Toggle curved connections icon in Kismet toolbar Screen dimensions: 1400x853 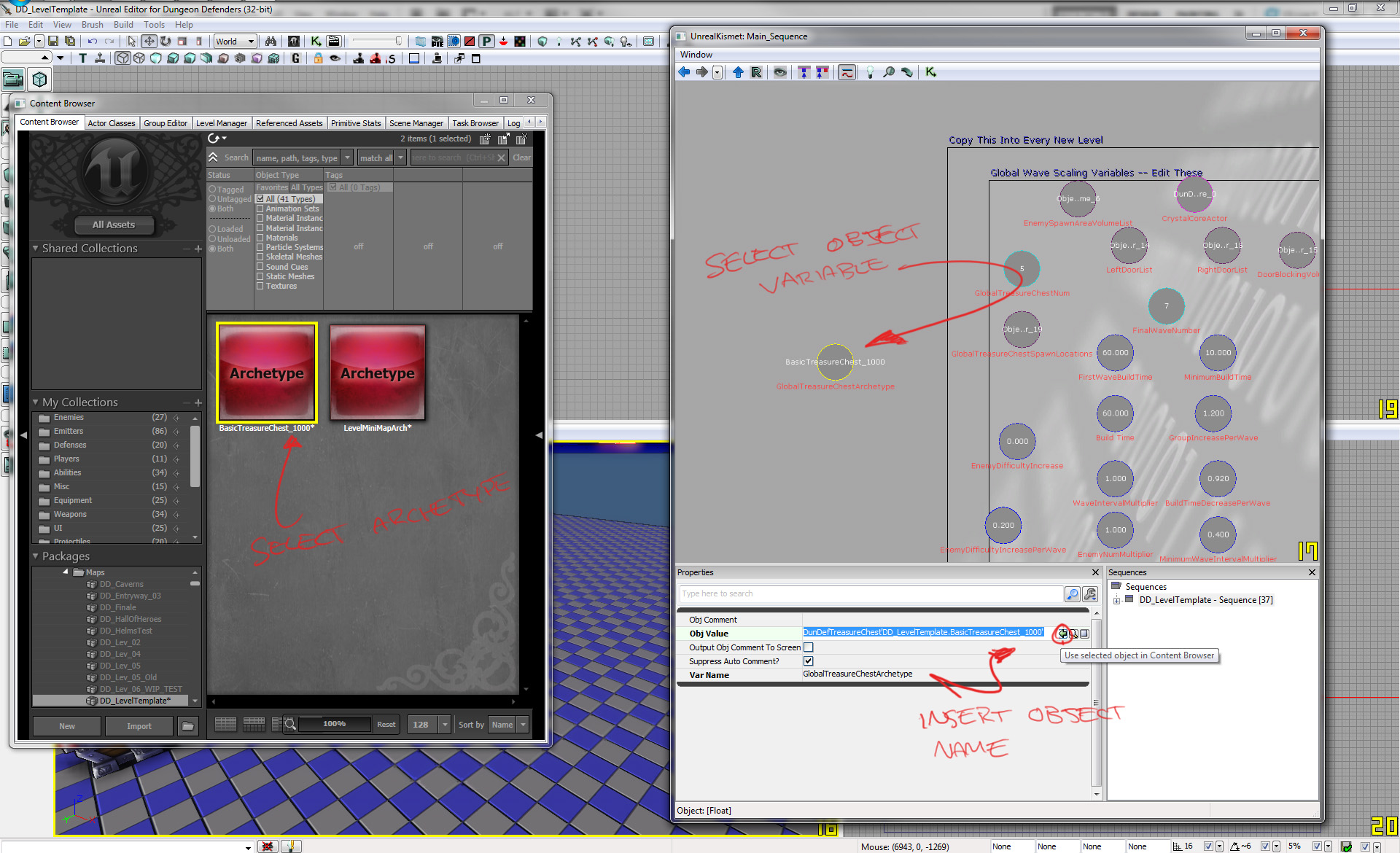(x=847, y=72)
